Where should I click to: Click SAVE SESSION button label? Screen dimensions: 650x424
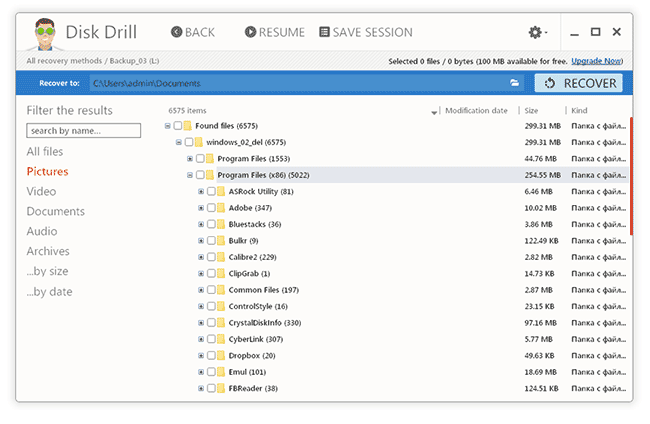pos(373,32)
